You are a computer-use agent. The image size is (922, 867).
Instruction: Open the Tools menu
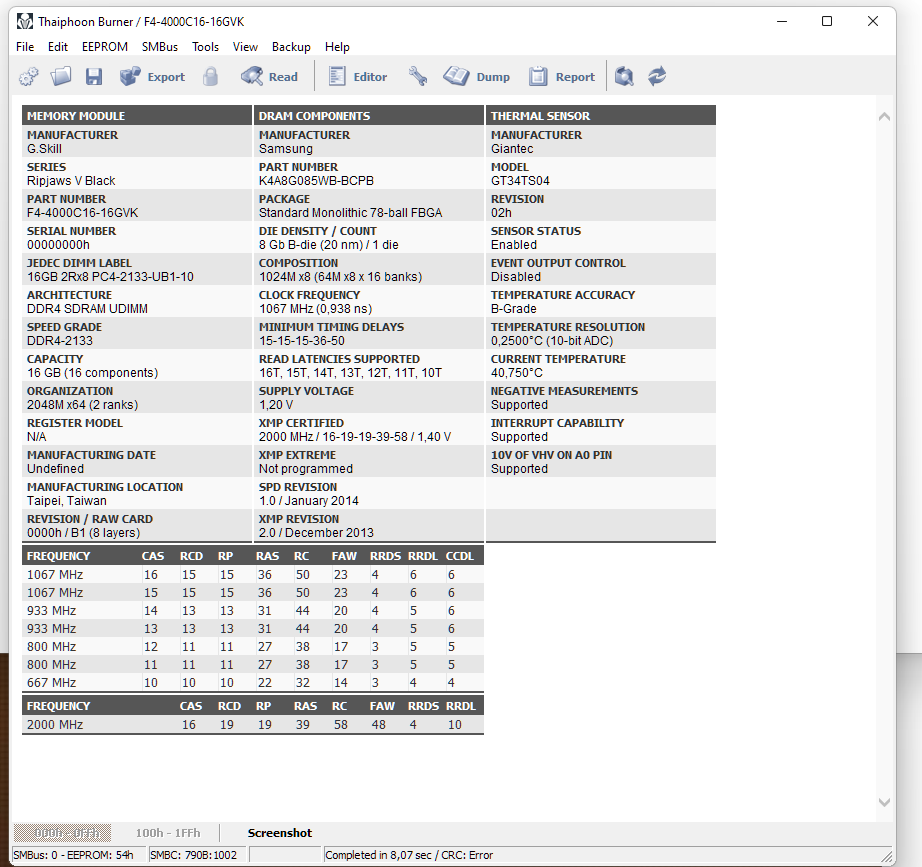205,46
